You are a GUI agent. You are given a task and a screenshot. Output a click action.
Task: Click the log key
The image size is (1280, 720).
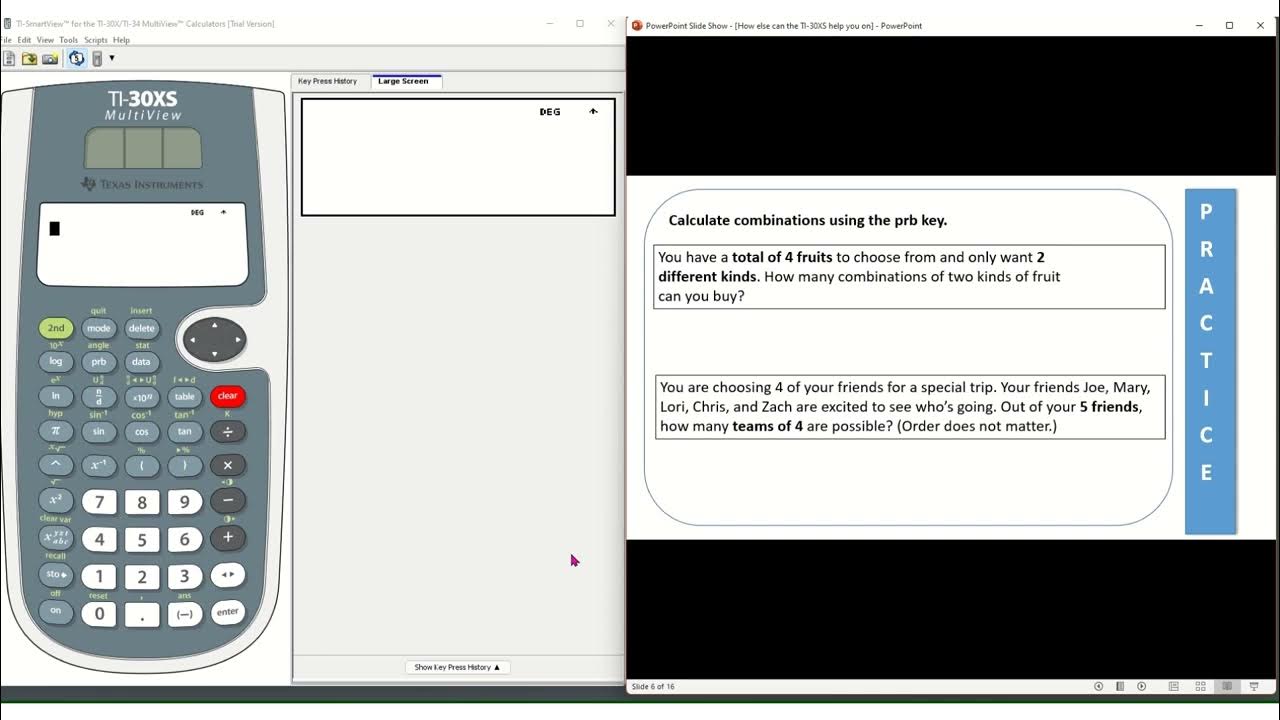(x=56, y=362)
